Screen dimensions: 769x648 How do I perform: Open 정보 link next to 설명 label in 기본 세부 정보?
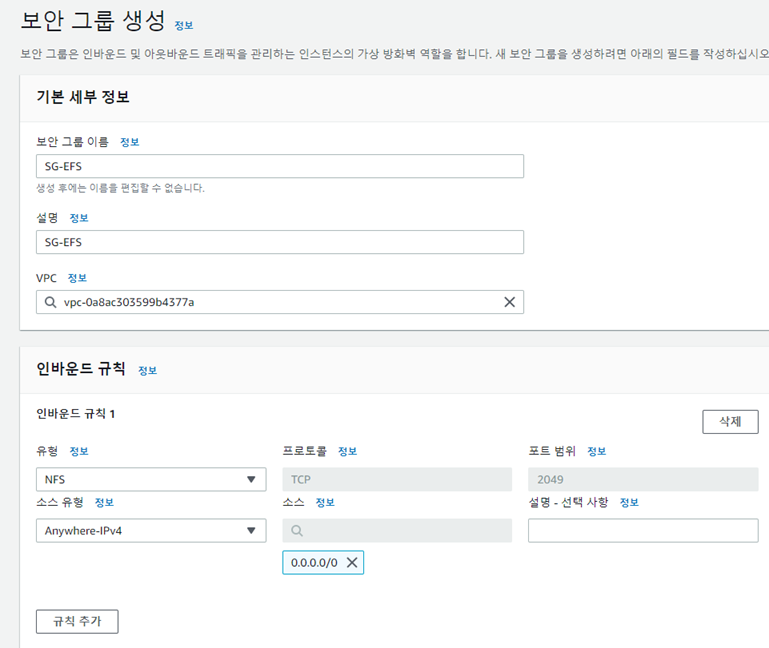[x=79, y=218]
